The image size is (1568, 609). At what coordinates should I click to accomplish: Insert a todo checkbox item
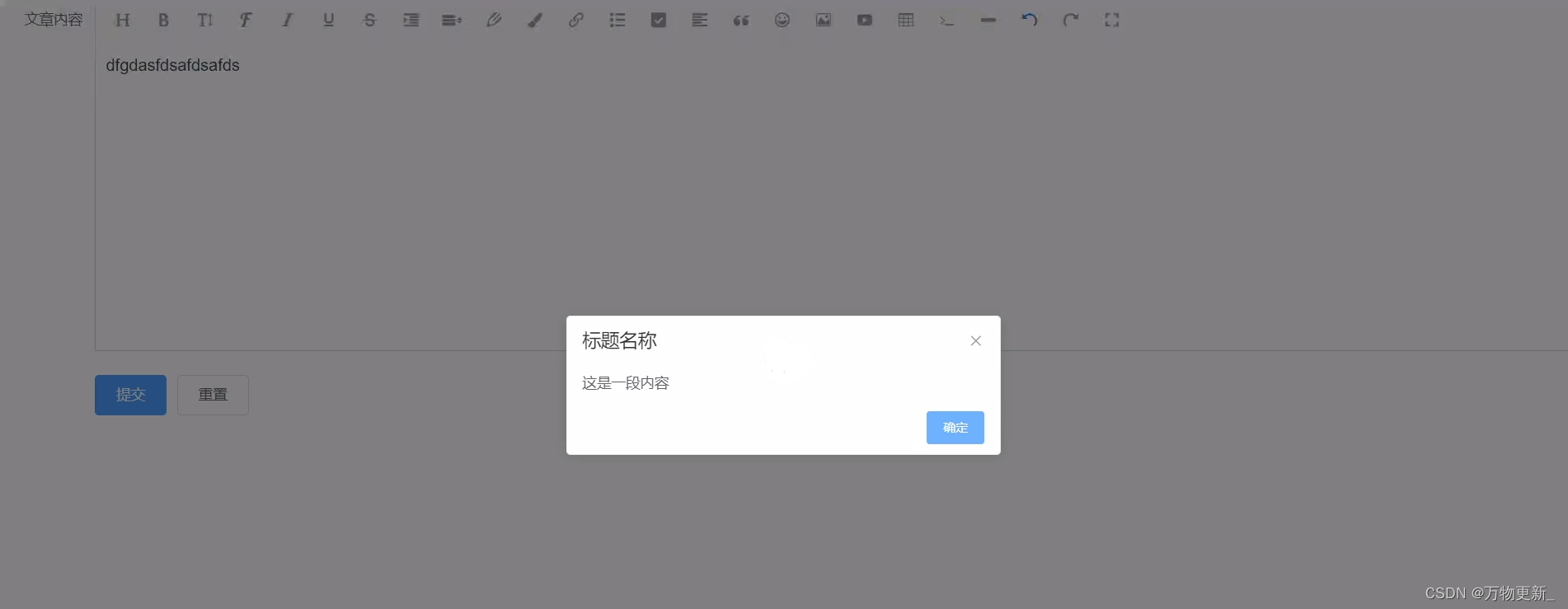[659, 20]
